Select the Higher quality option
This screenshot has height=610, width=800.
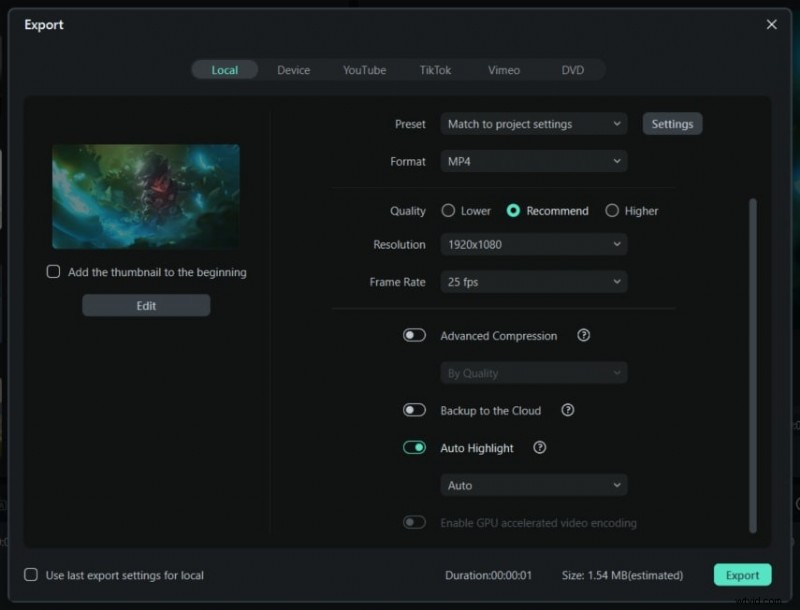(x=611, y=211)
